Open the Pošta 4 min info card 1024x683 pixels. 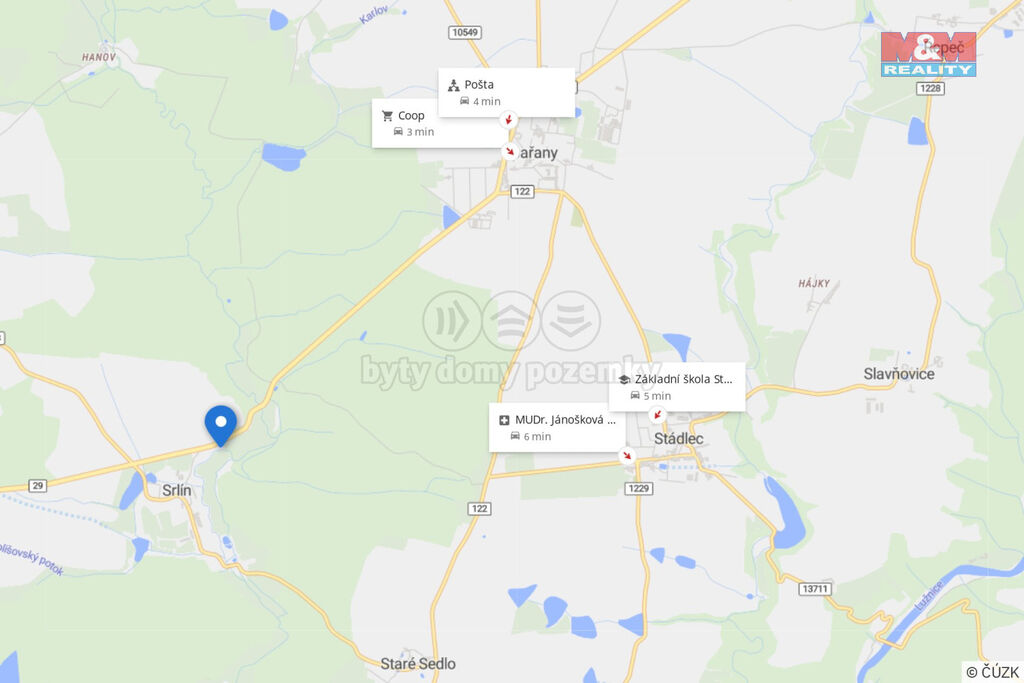(507, 93)
